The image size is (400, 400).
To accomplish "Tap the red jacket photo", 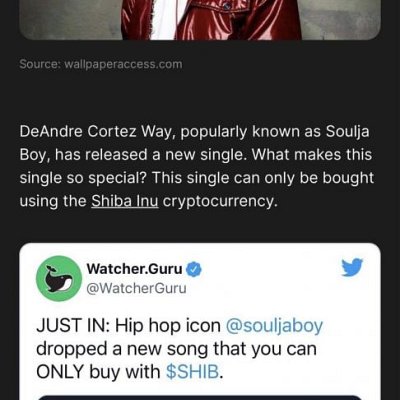I will coord(200,20).
